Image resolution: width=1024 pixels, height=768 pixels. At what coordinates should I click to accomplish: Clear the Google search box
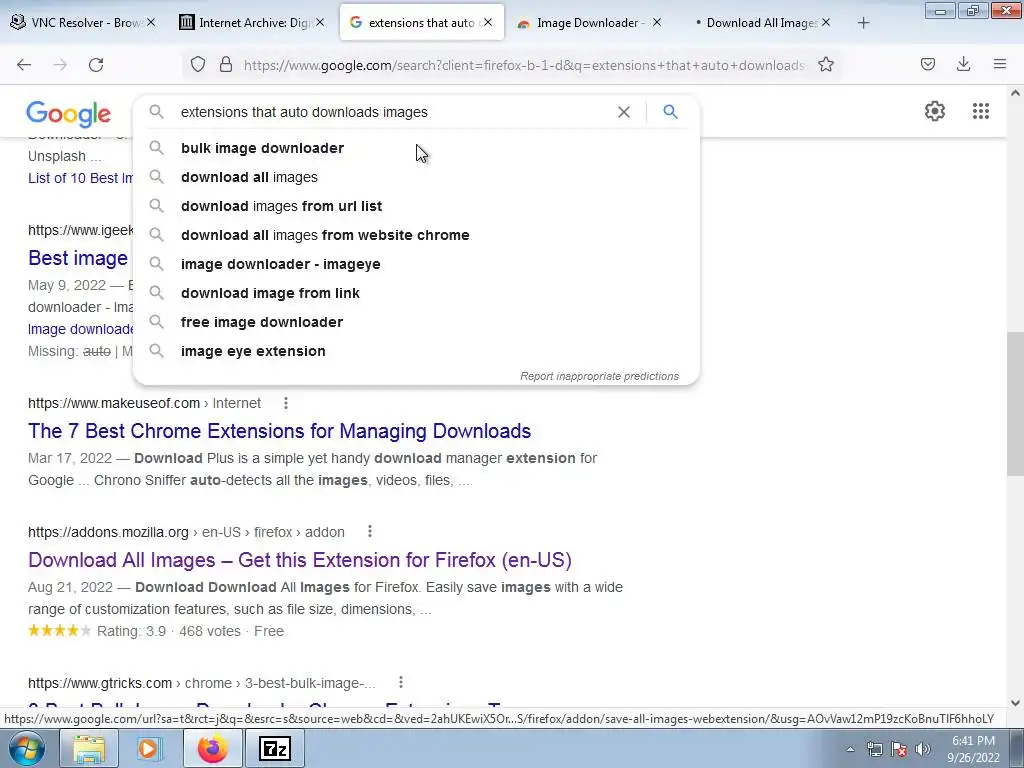pos(624,112)
